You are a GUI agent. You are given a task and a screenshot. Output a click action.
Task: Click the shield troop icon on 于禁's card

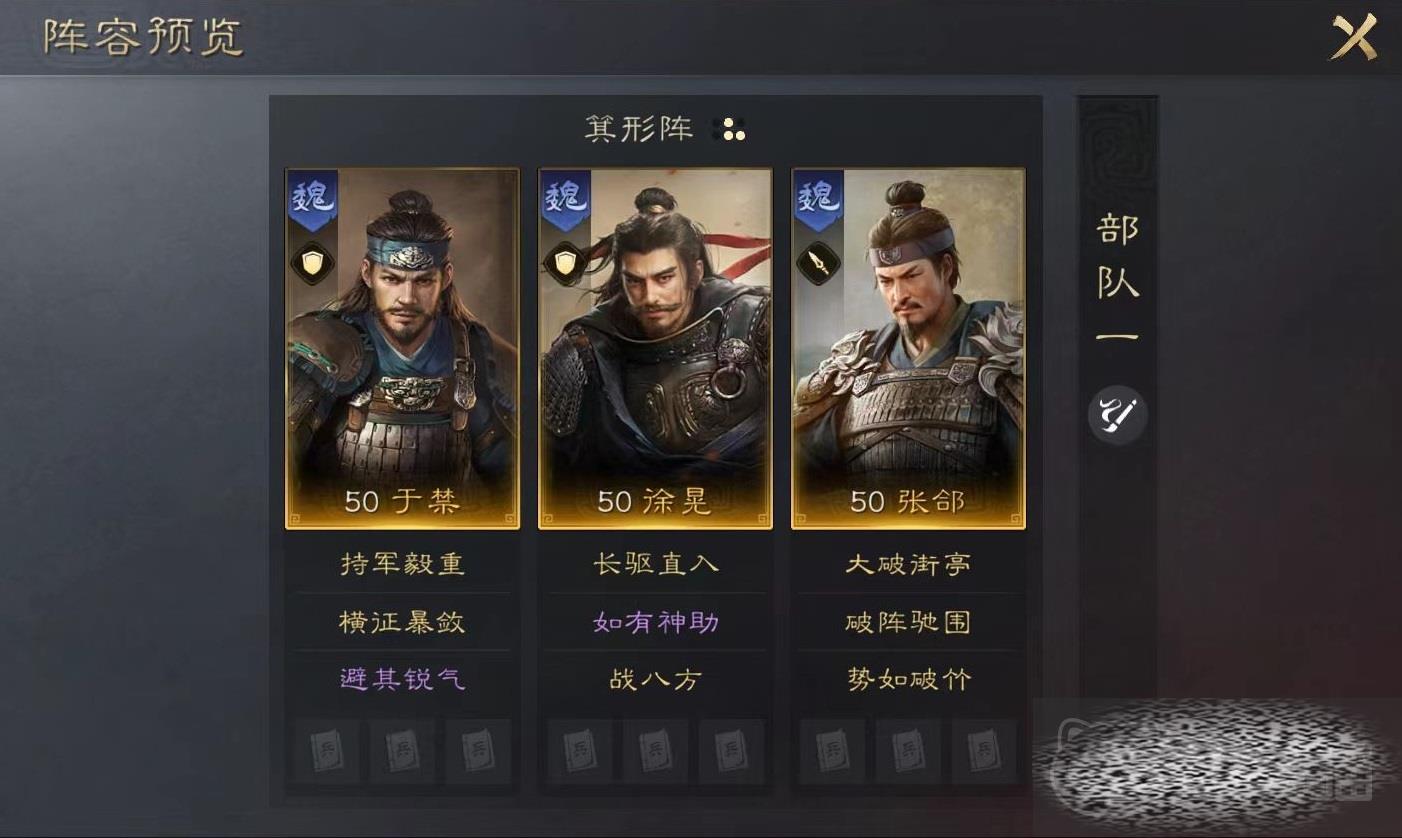[x=311, y=264]
